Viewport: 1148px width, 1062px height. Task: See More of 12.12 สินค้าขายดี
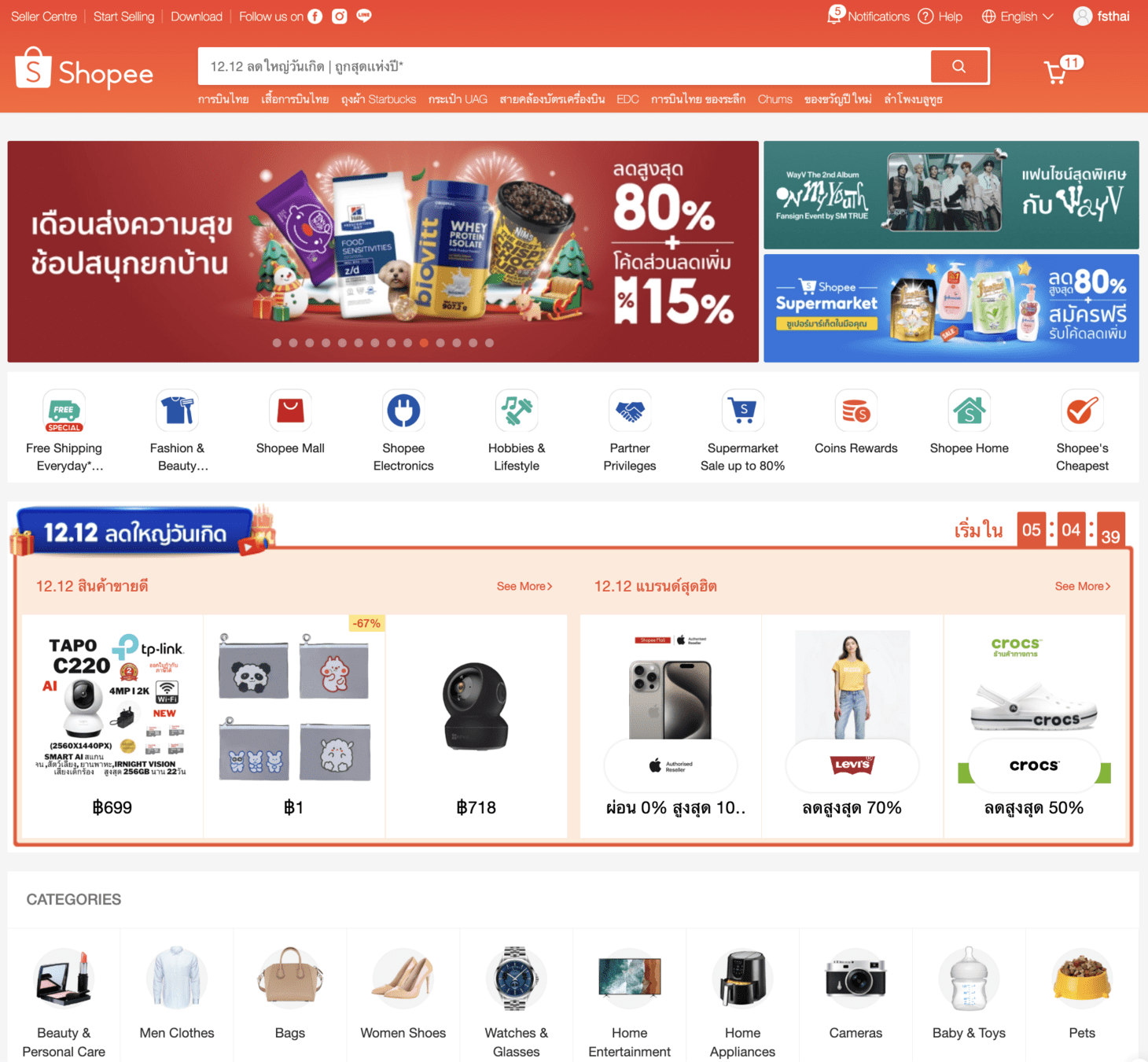point(524,586)
